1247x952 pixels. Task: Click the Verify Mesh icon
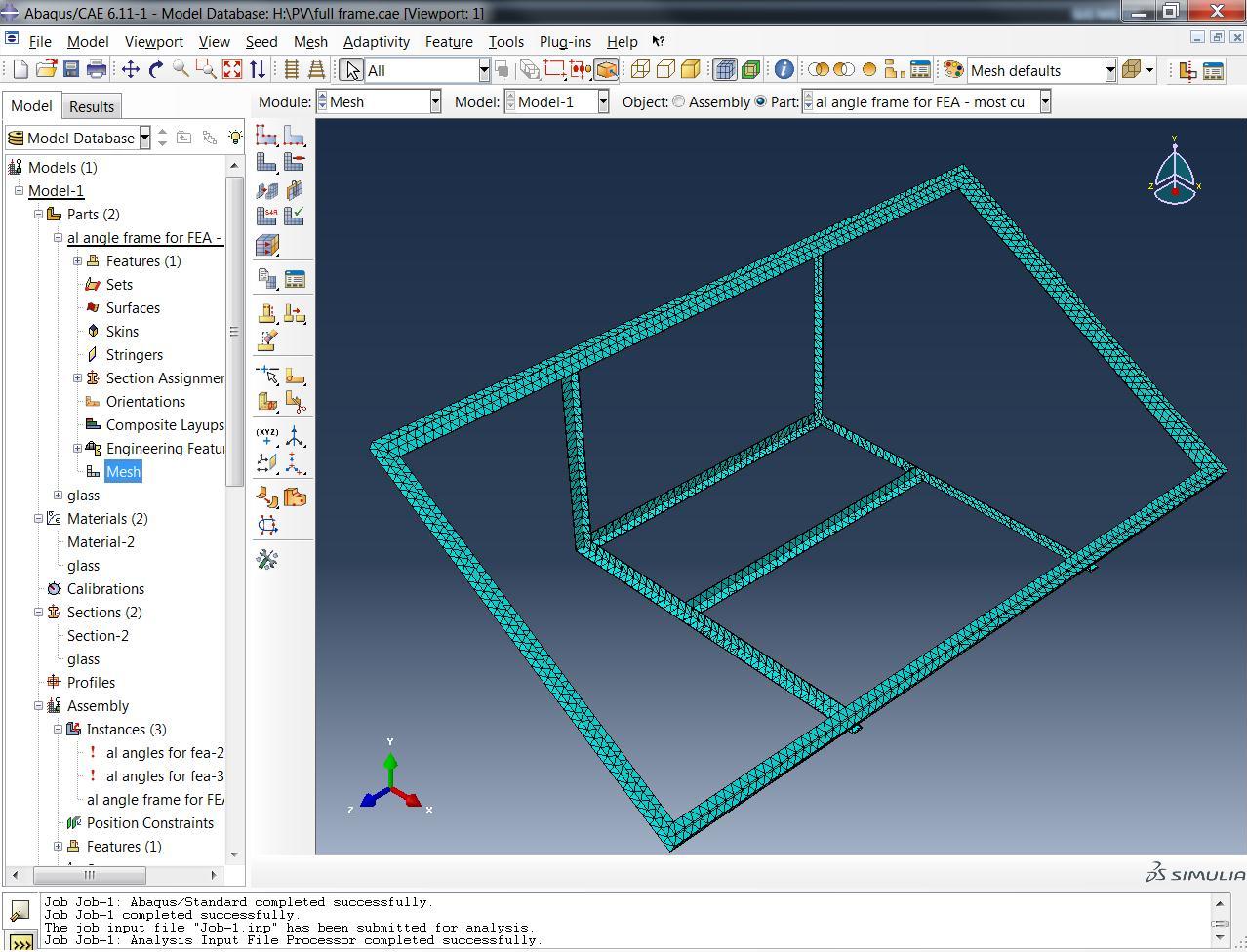(x=295, y=216)
